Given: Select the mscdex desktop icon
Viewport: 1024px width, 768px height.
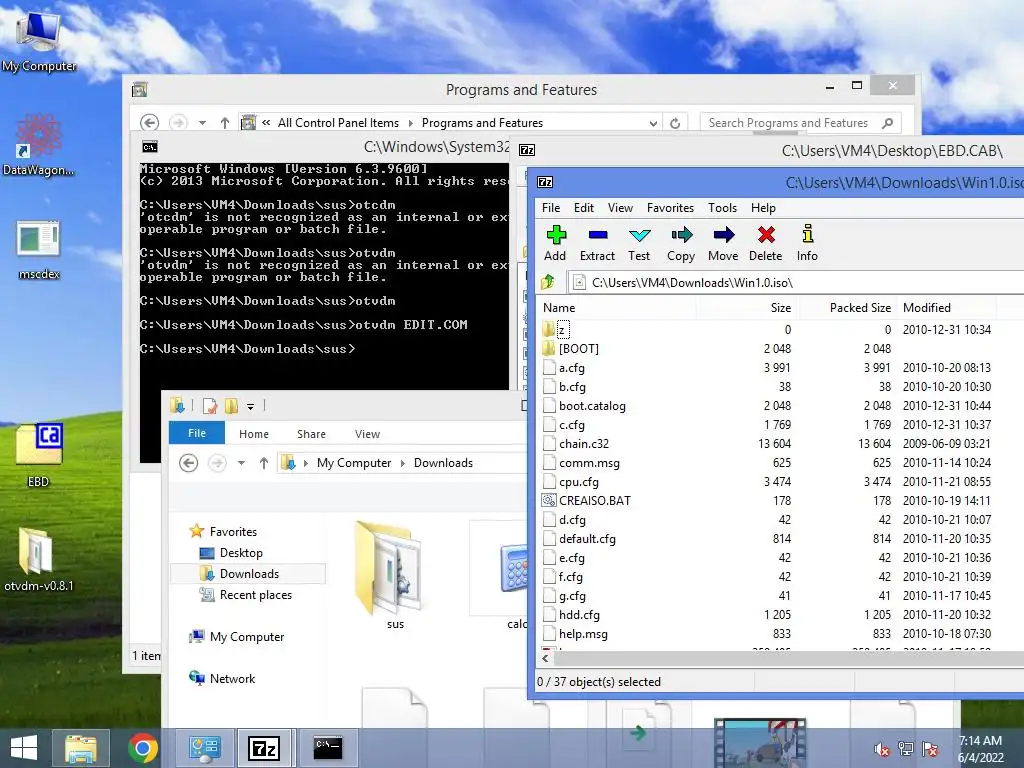Looking at the screenshot, I should coord(39,249).
